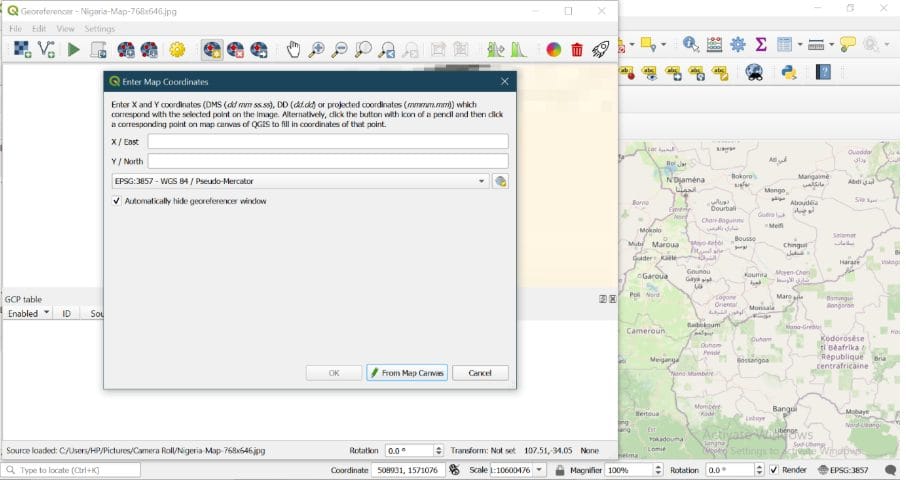This screenshot has width=906, height=482.
Task: Open the Settings menu in Georeferencer
Action: coord(100,29)
